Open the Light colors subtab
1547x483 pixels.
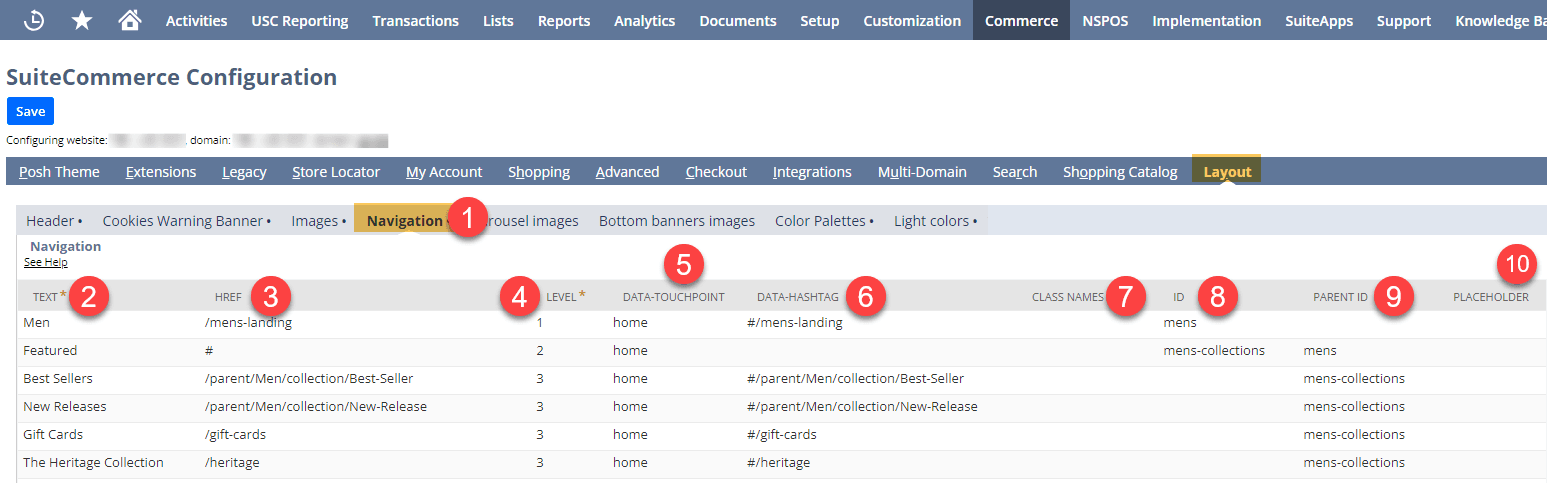pyautogui.click(x=936, y=221)
